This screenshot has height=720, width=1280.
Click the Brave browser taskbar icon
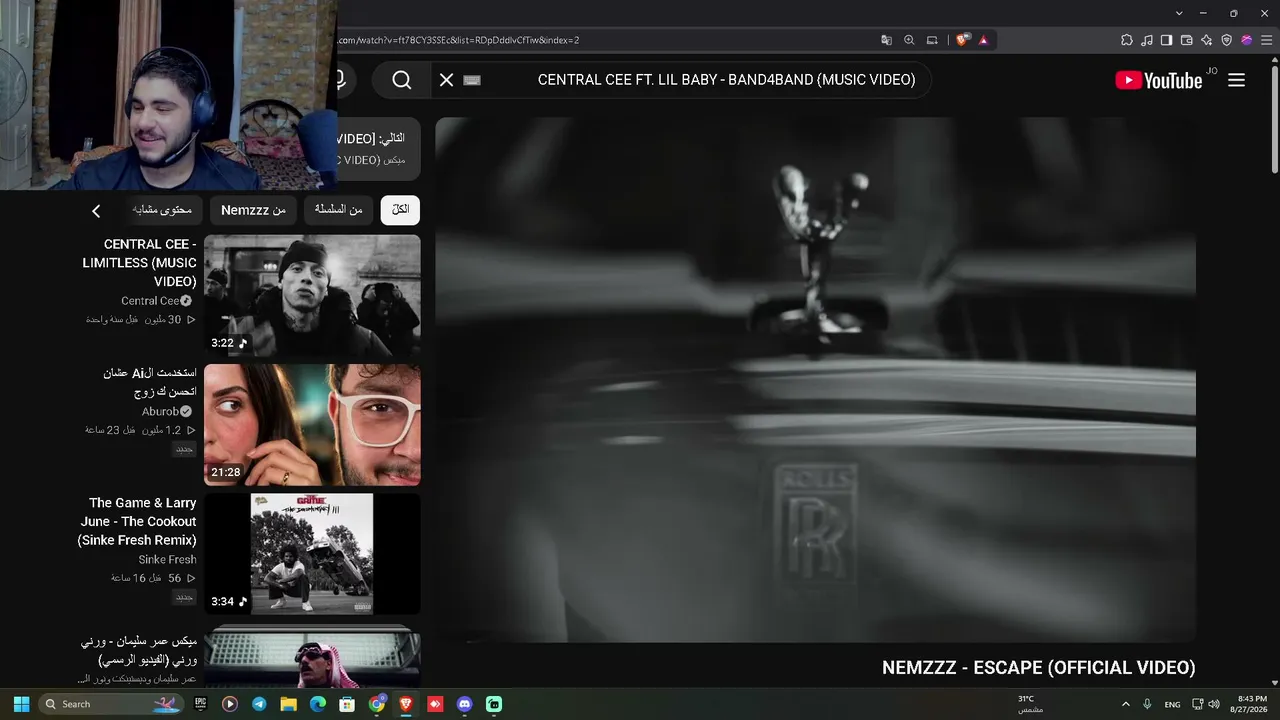point(406,704)
